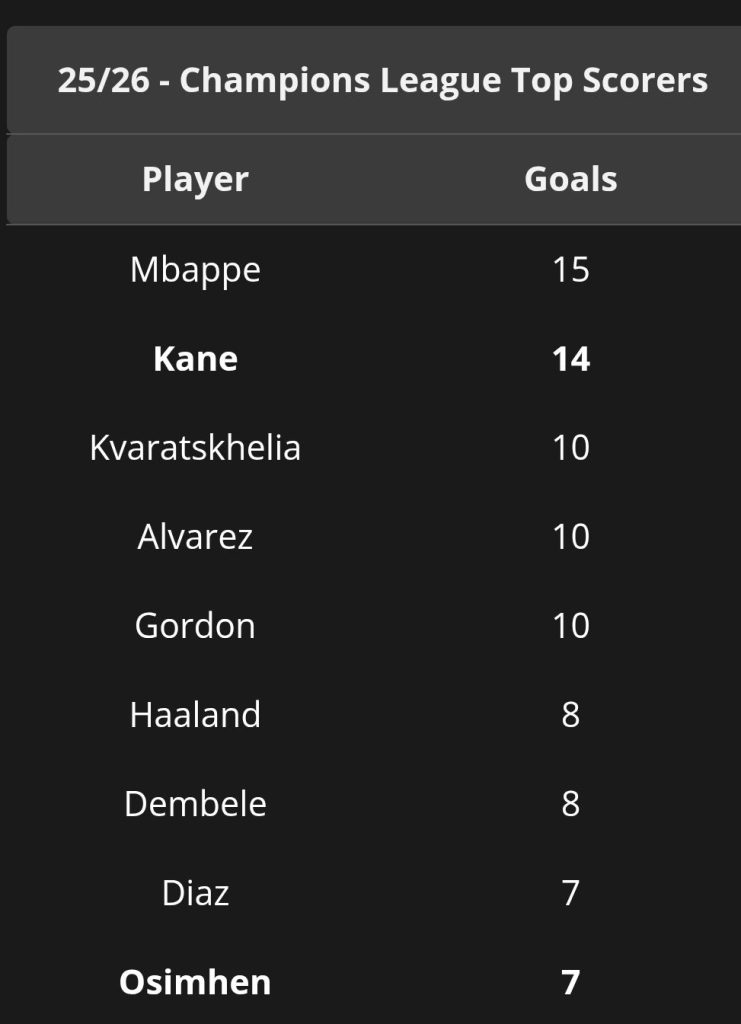Click Dembele's 8 goals value
This screenshot has height=1024, width=741.
coord(571,803)
